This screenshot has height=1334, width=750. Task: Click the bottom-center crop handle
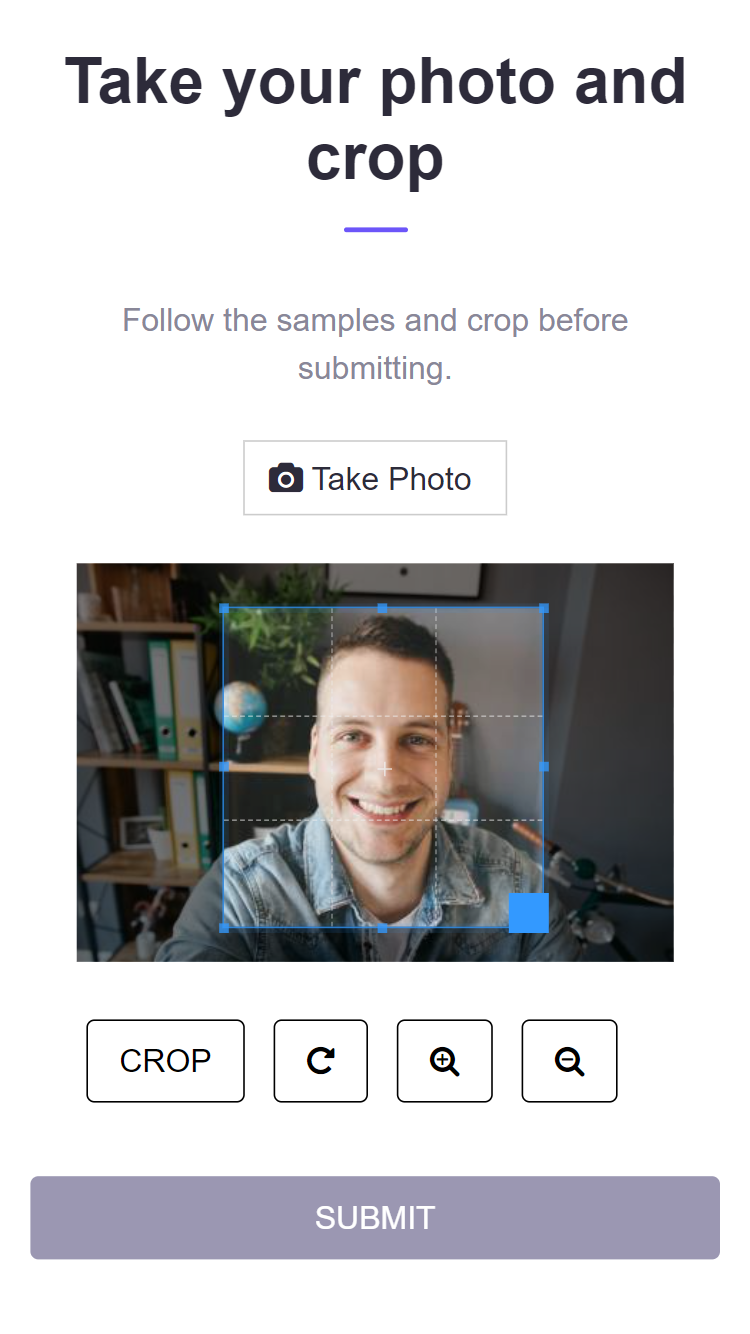coord(383,928)
